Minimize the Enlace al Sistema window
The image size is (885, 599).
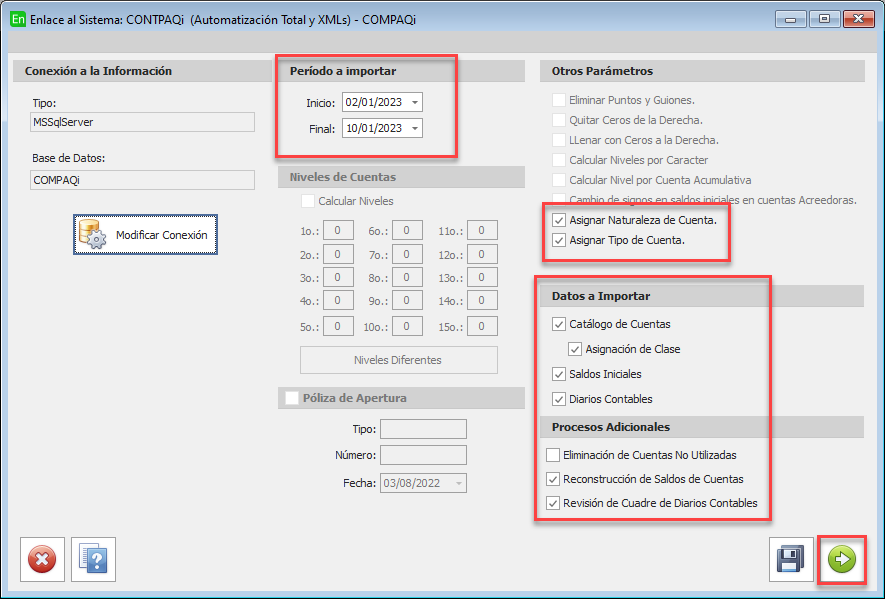(791, 20)
